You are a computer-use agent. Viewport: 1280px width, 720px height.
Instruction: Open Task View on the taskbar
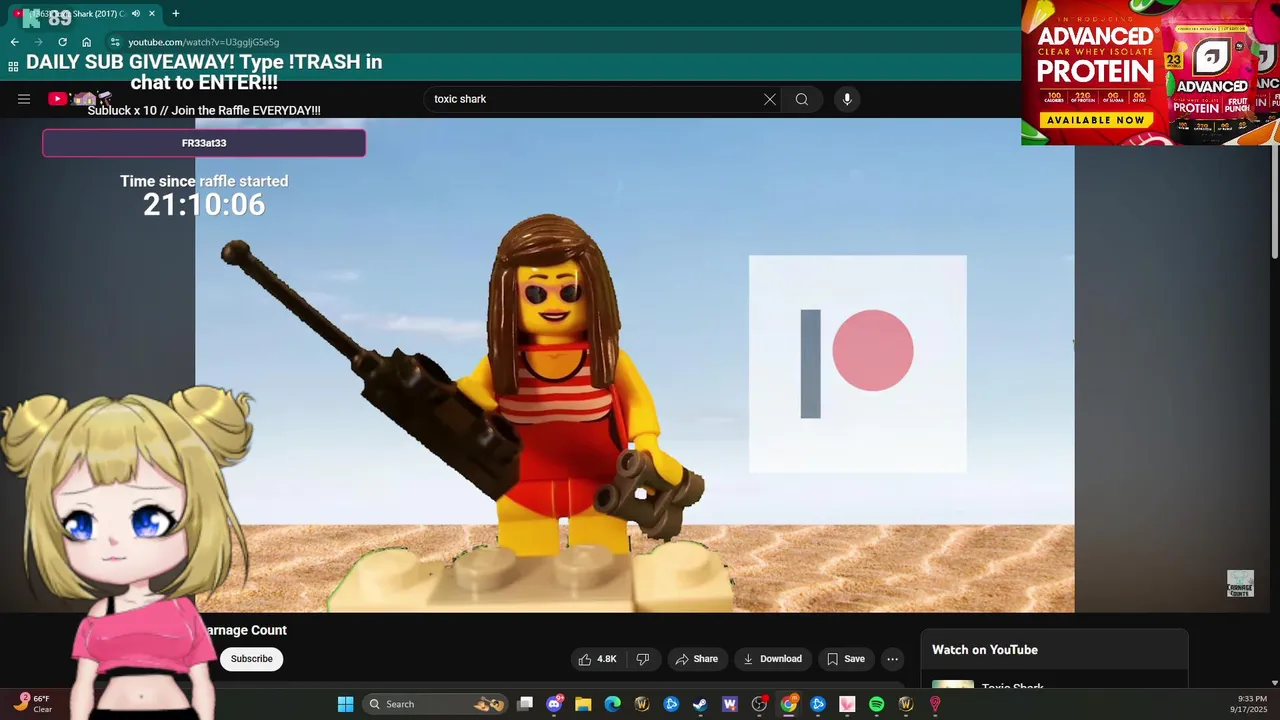point(525,704)
